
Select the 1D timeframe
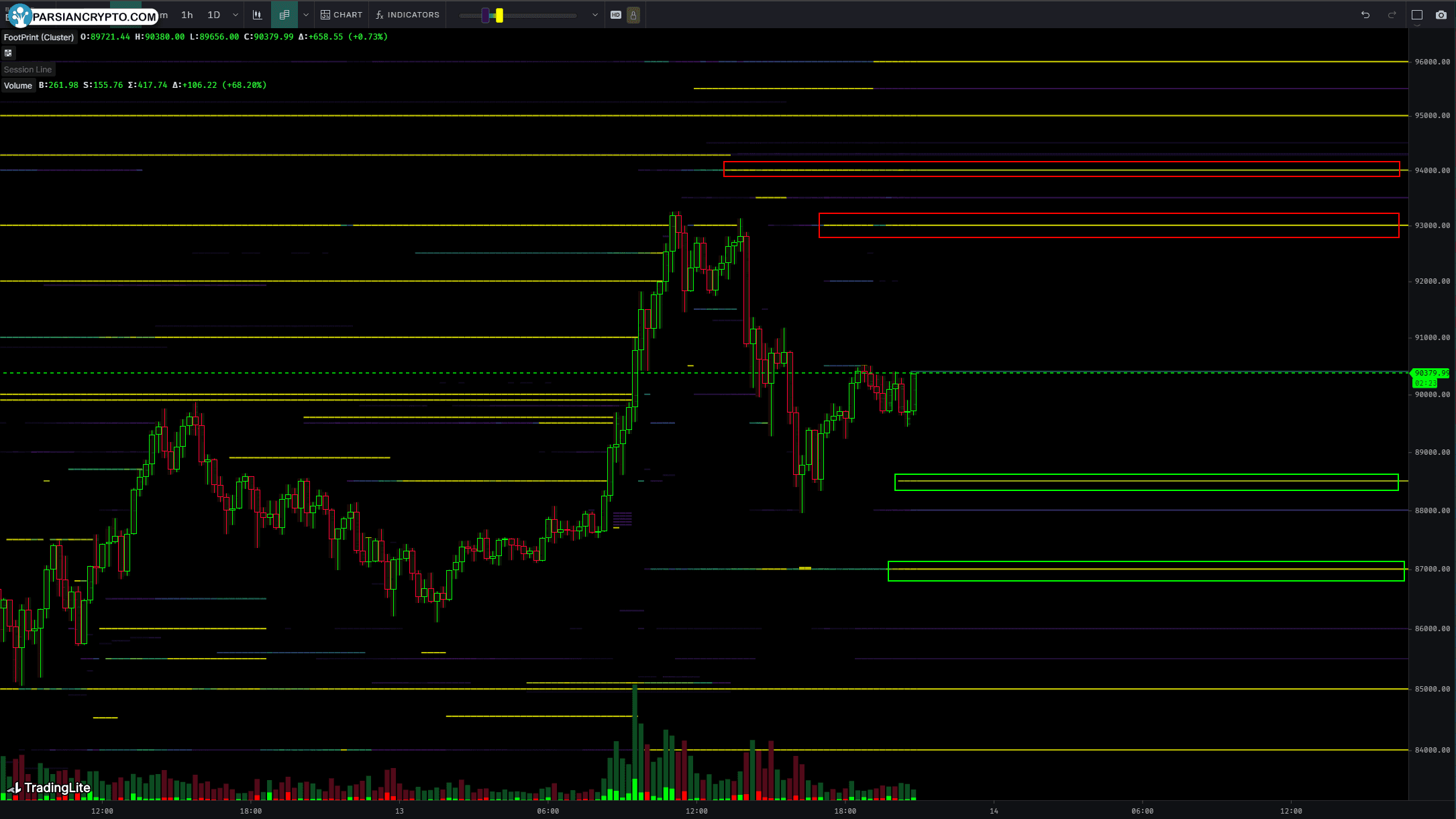pos(213,15)
